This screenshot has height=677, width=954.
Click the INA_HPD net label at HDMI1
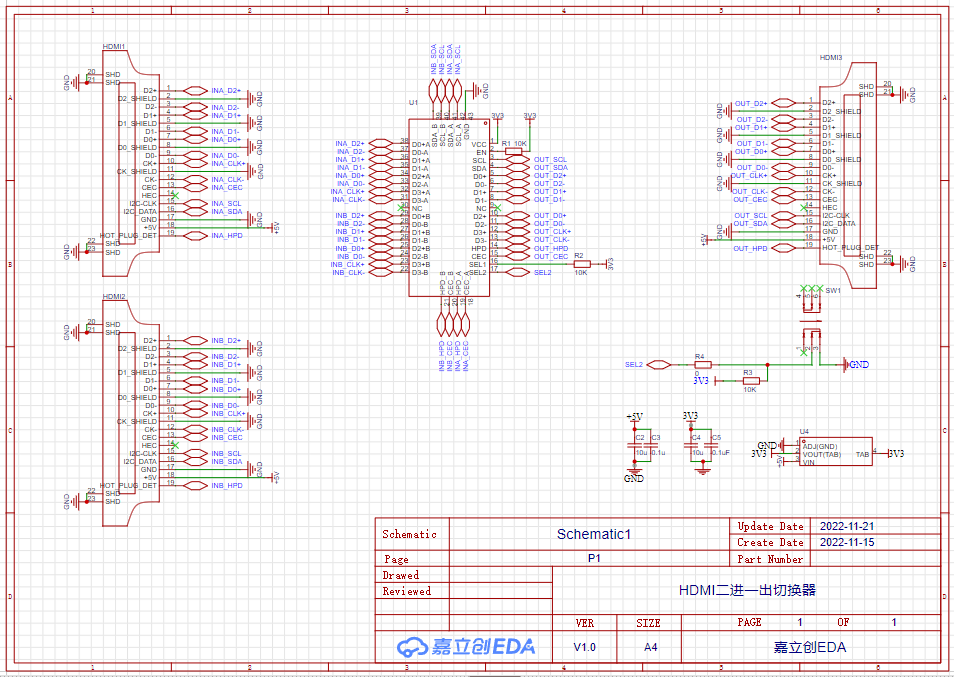point(227,236)
